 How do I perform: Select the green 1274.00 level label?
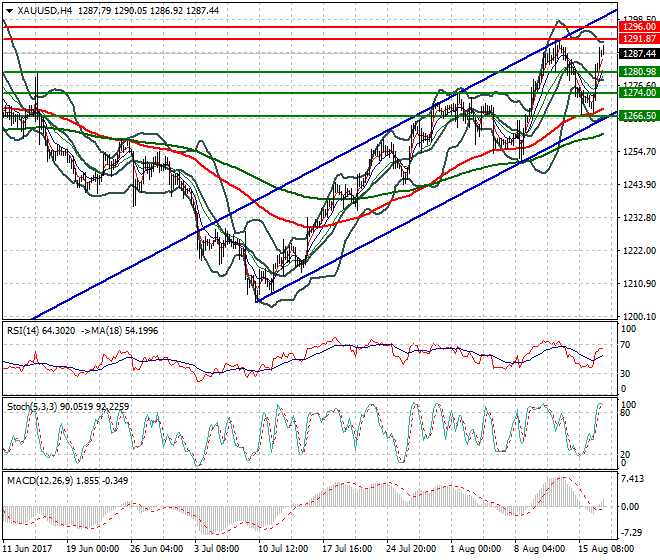639,93
